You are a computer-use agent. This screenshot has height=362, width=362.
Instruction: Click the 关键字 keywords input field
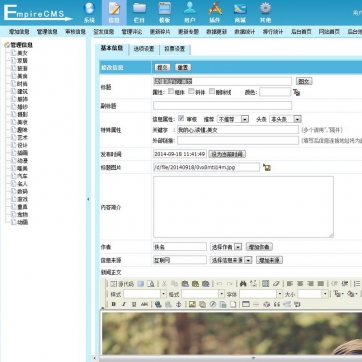238,130
